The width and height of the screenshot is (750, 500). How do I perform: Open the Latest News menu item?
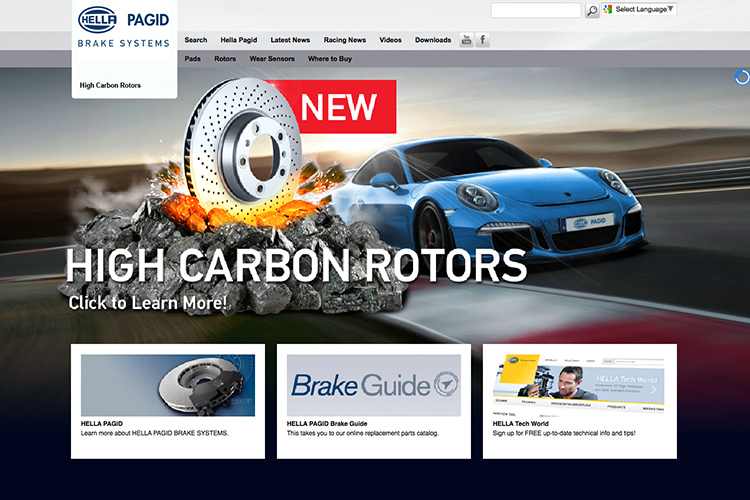(x=290, y=40)
